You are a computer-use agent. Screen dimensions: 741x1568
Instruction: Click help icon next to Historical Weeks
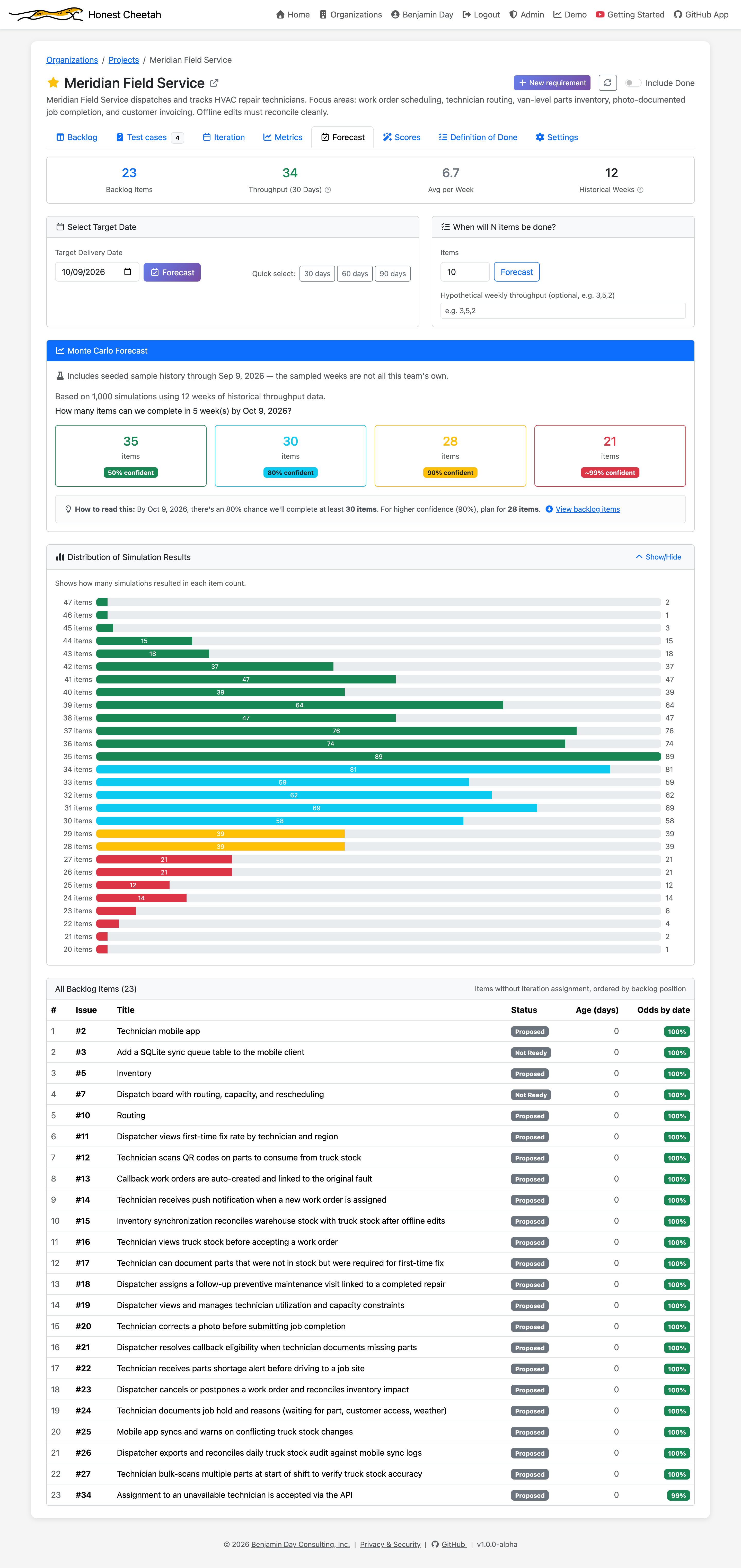click(640, 190)
